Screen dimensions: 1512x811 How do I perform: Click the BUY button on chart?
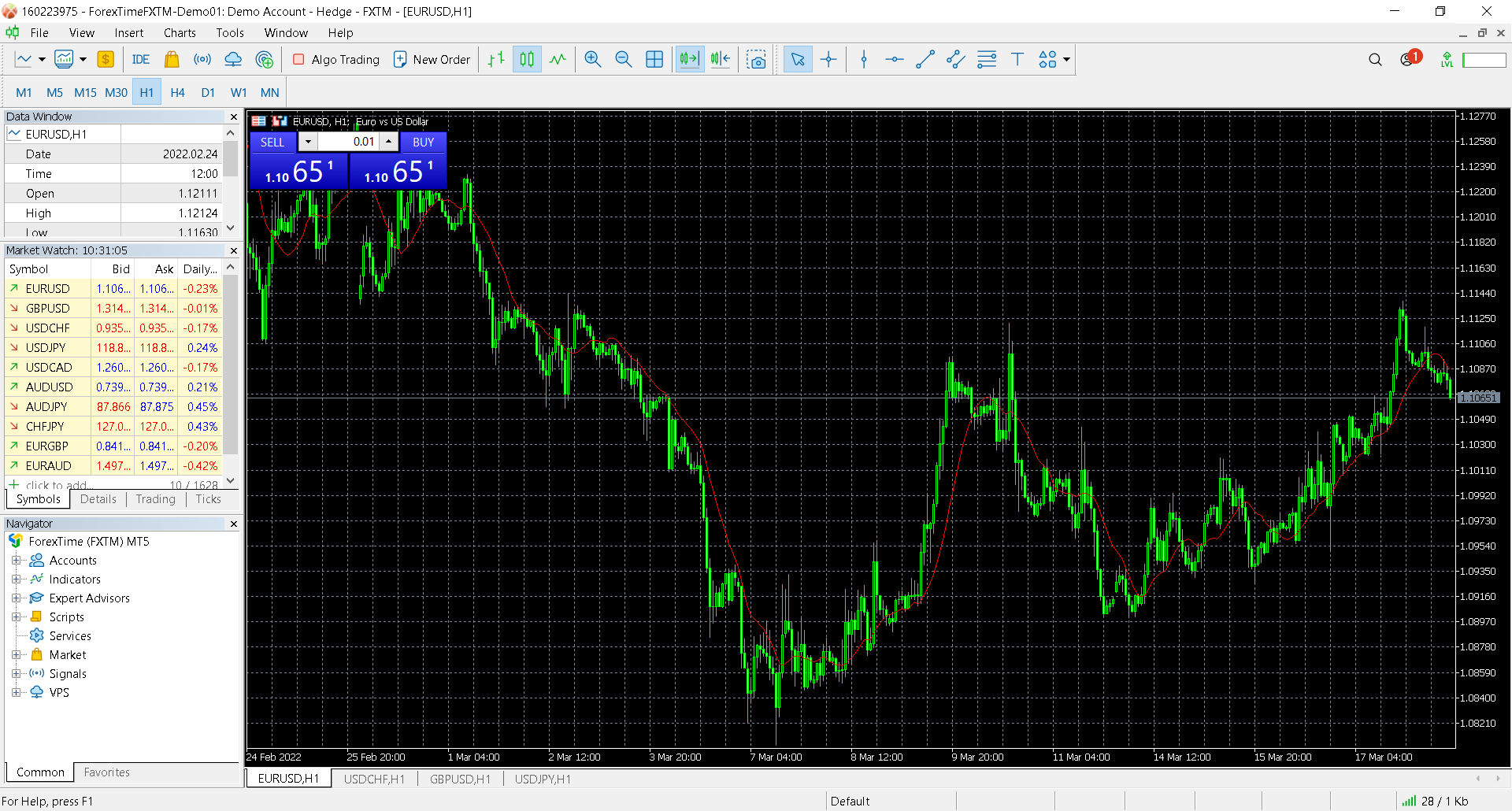coord(423,143)
